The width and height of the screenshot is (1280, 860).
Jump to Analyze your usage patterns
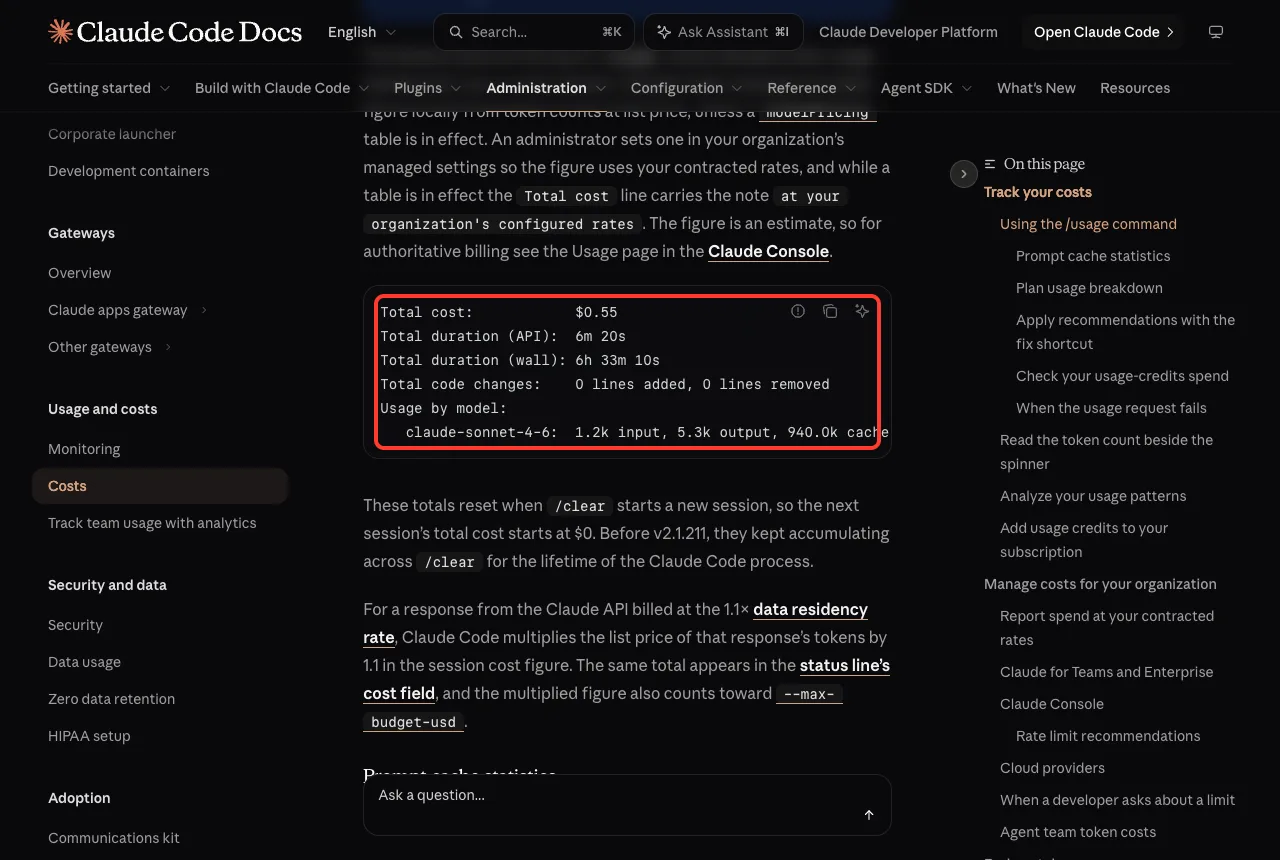tap(1093, 496)
